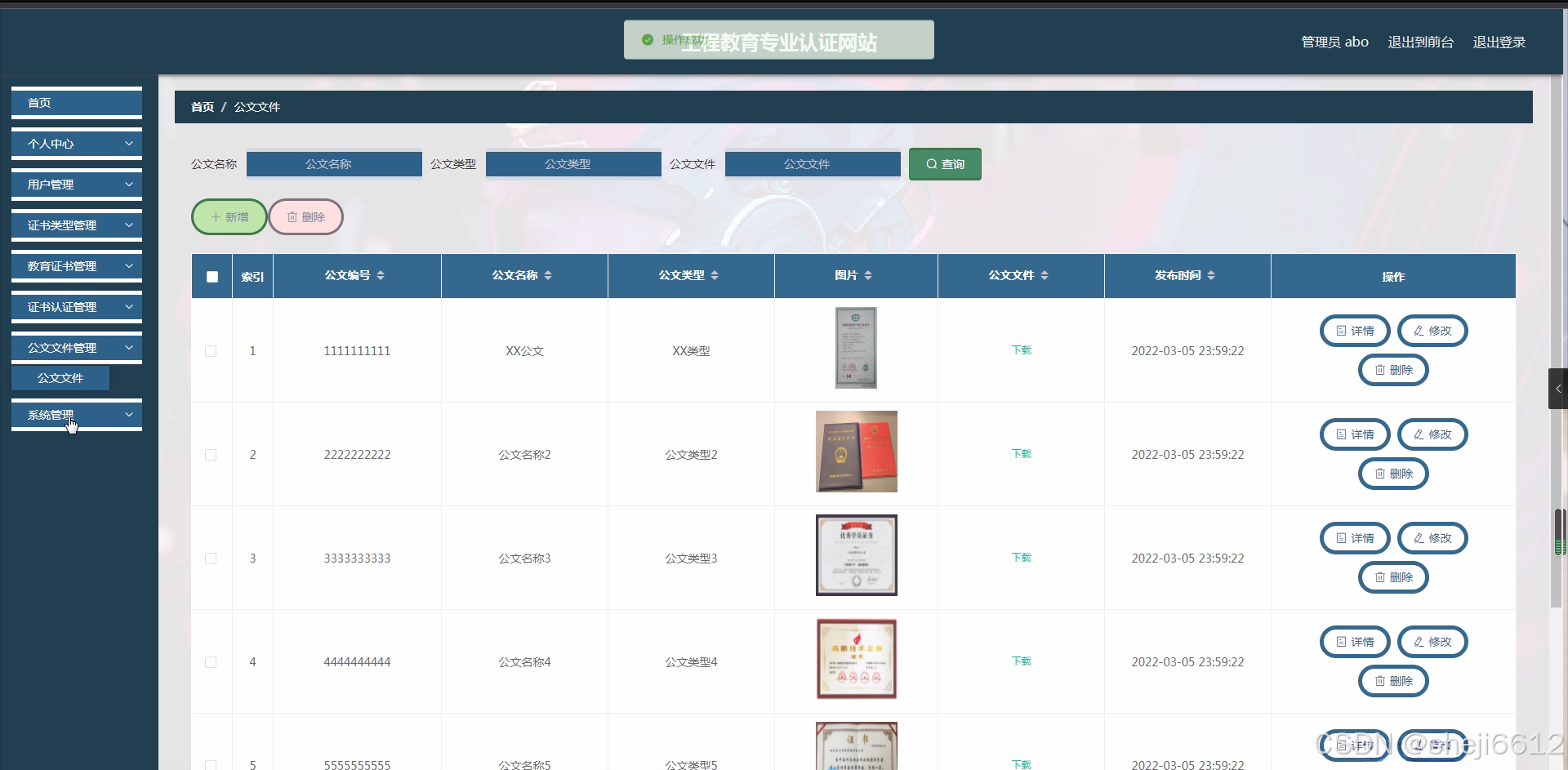Open 详情 for row 1111111111

pos(1355,331)
